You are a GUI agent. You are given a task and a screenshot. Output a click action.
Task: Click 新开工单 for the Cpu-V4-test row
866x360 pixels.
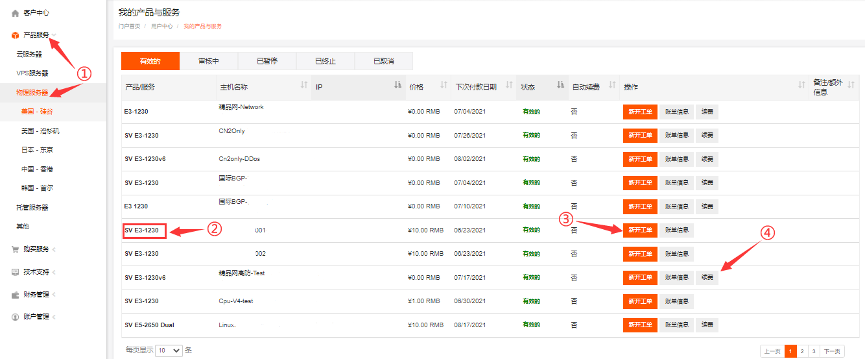pos(640,301)
